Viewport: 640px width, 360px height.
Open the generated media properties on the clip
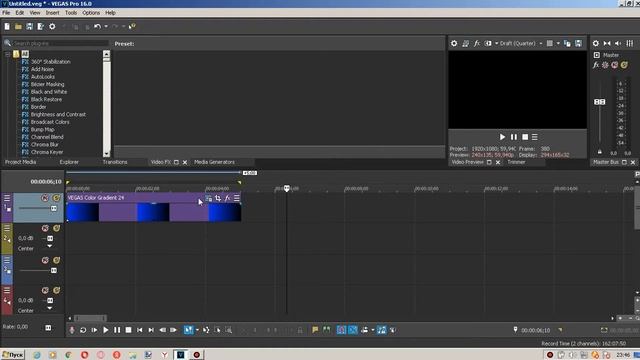[209, 198]
